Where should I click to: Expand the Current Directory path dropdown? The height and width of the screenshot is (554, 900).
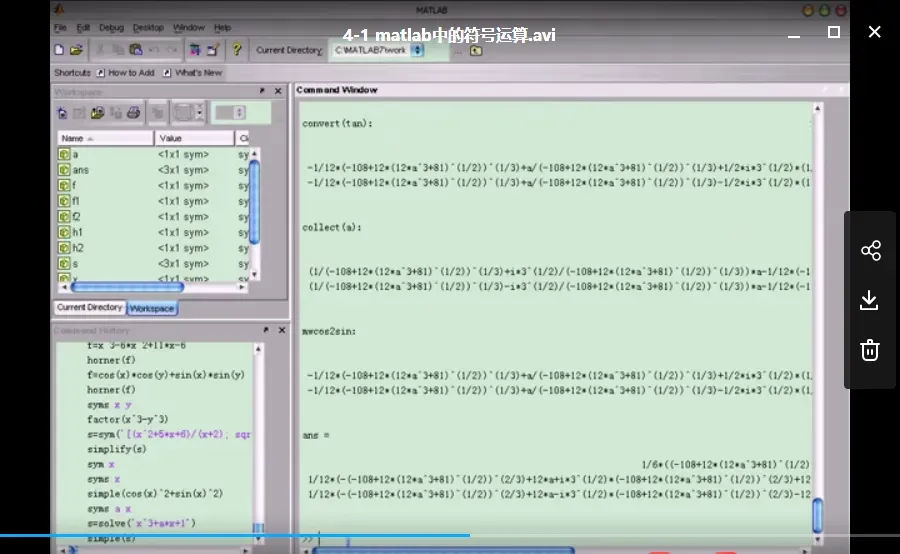pos(418,51)
